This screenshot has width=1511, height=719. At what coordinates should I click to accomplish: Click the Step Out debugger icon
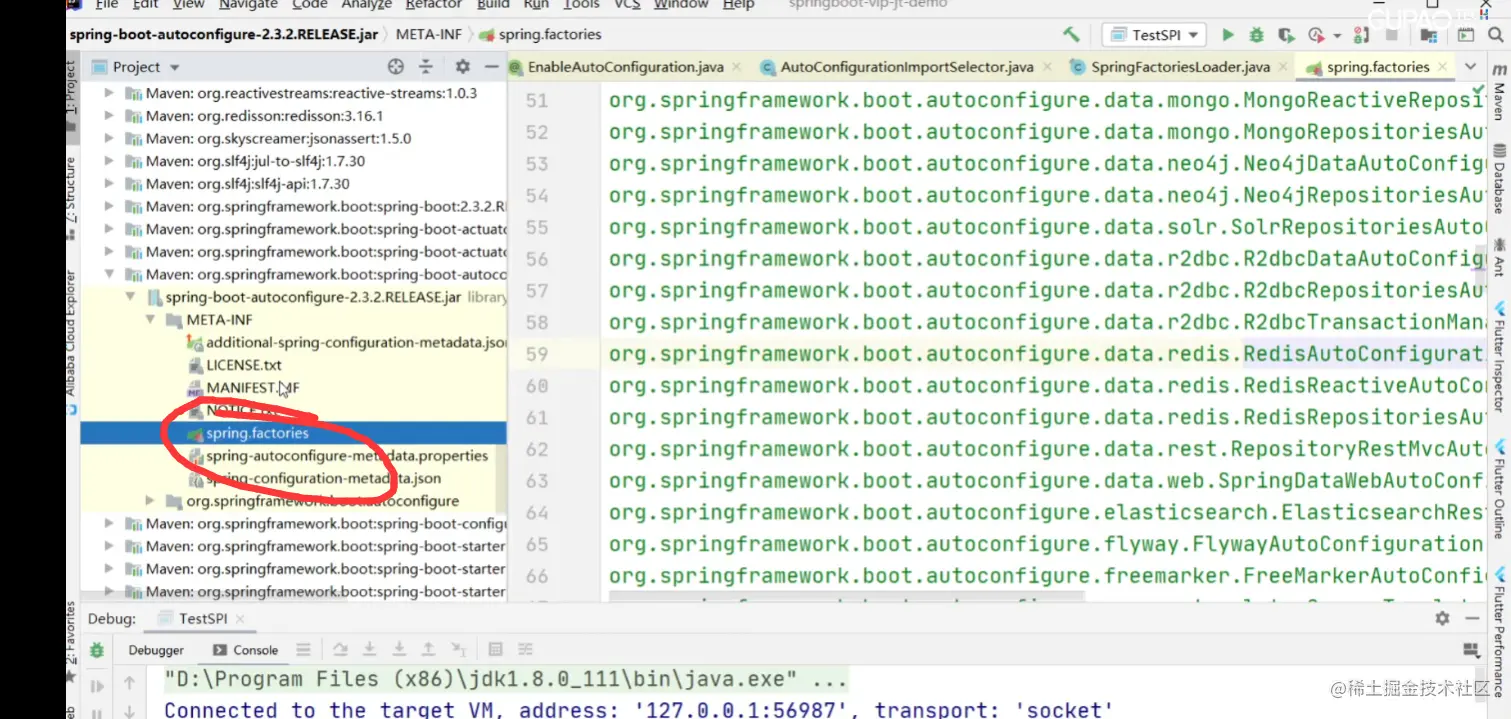pos(428,649)
